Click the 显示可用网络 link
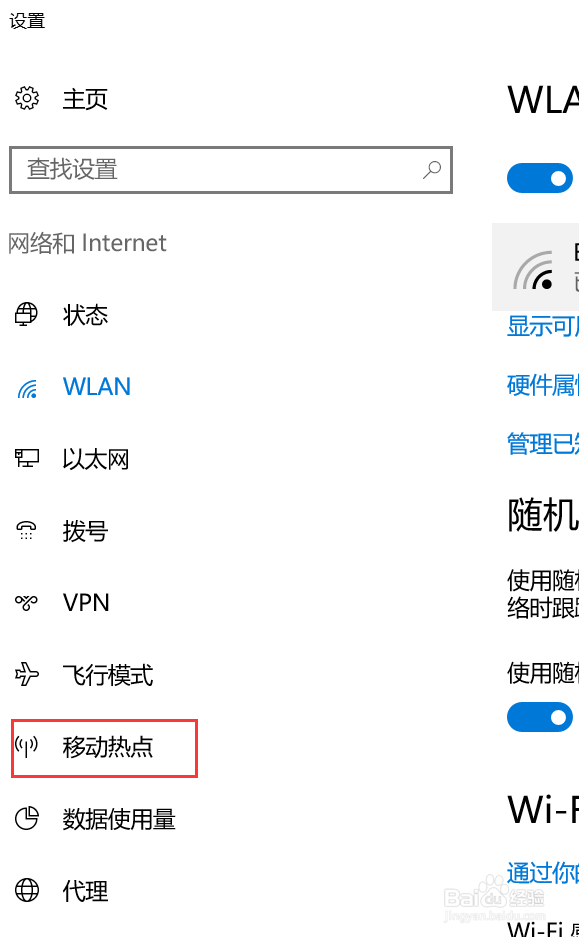 543,327
